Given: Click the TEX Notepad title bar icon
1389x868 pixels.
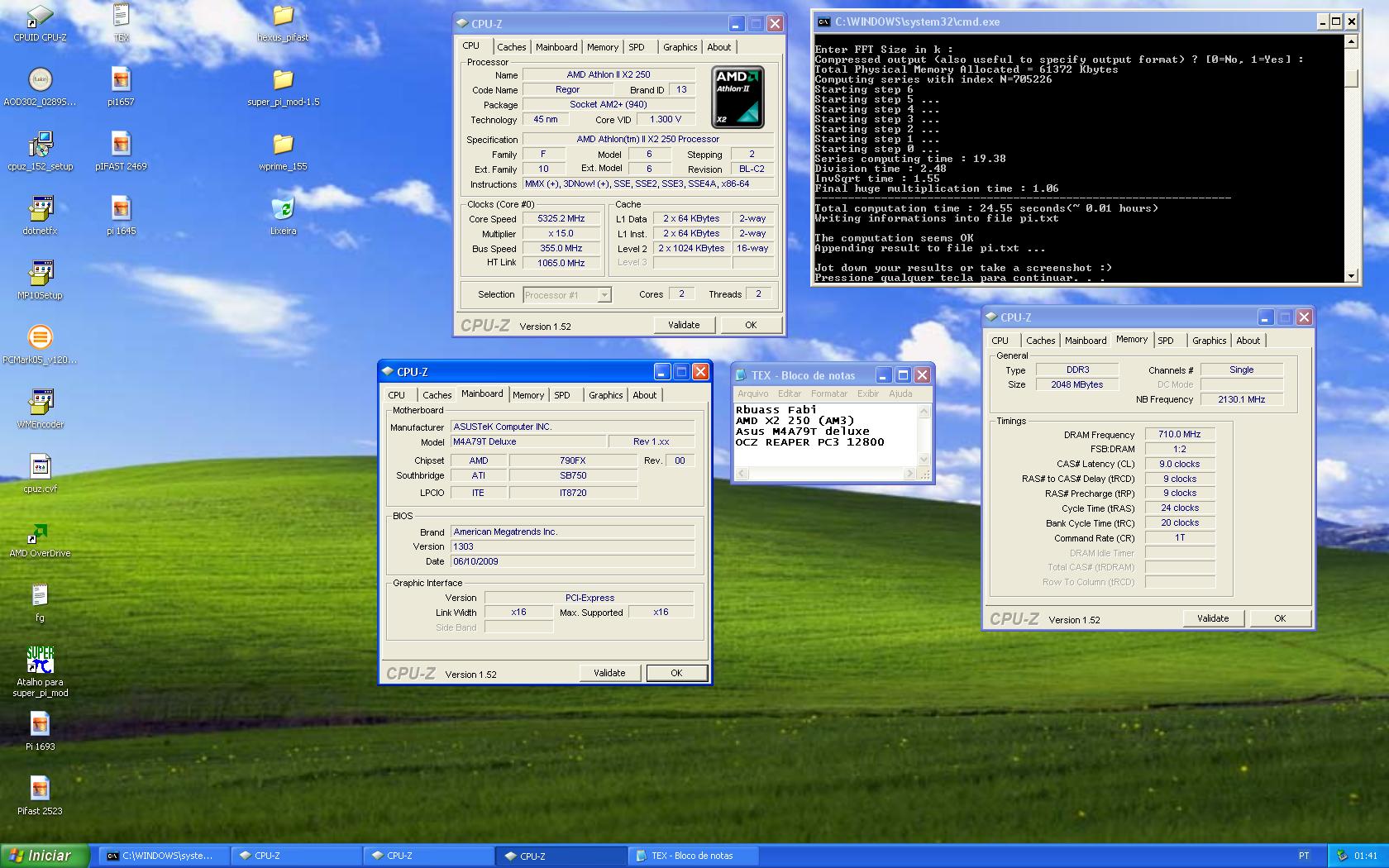Looking at the screenshot, I should (742, 375).
